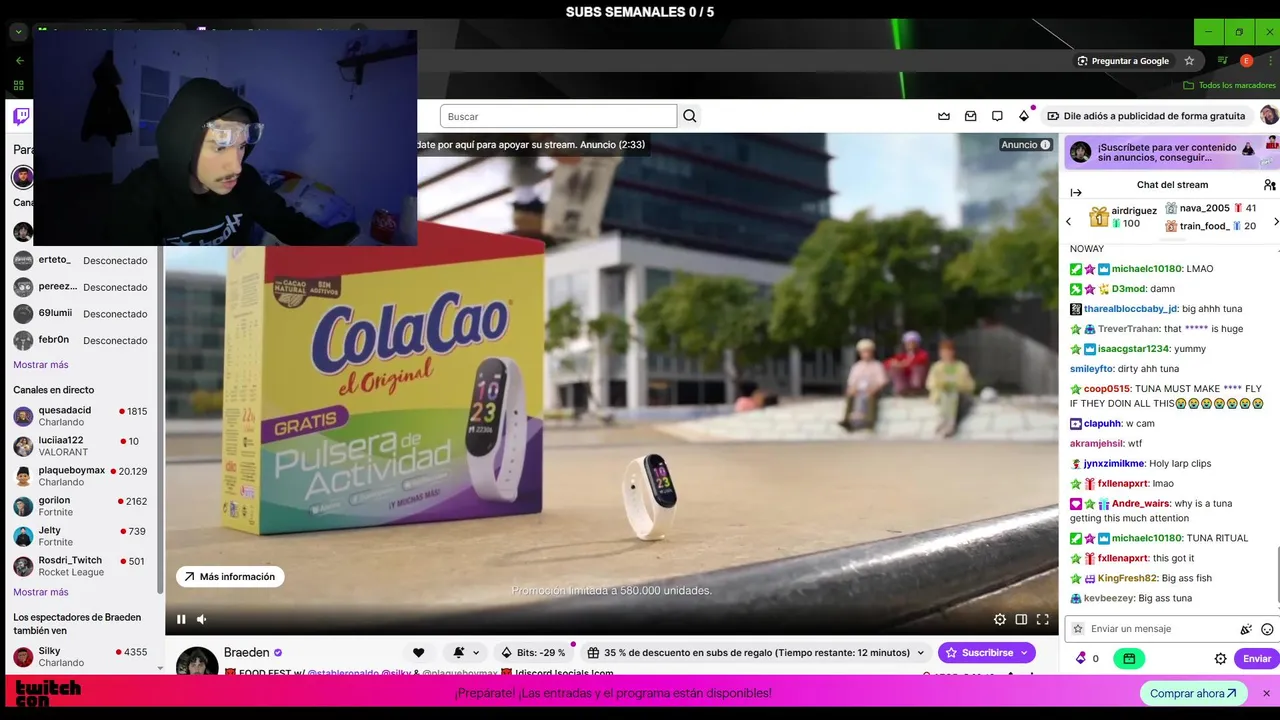Click Dile adiós a publicidad button
Screen dimensions: 1280x720
[1146, 116]
